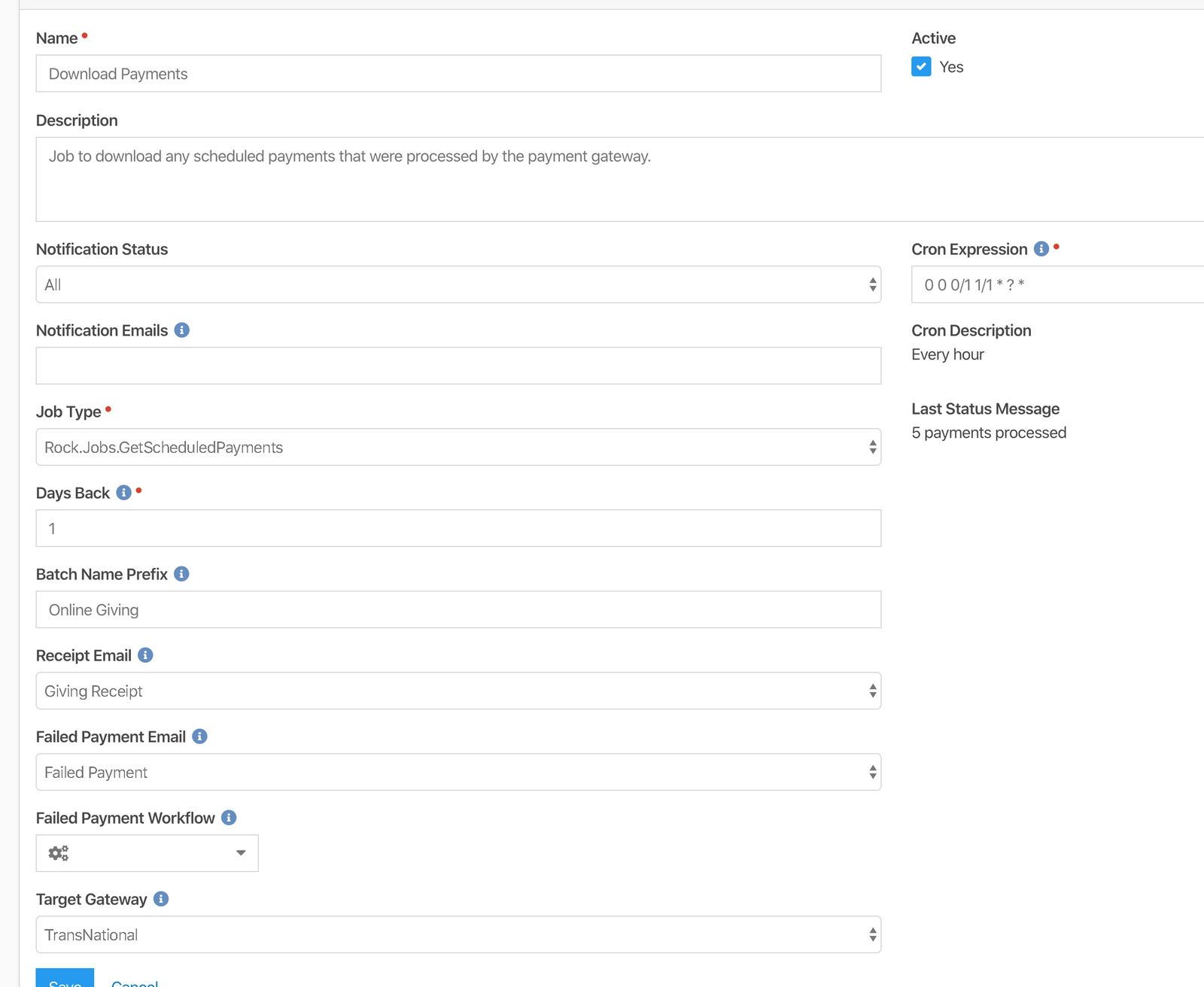Click the 'Notification Status' field label
This screenshot has width=1204, height=987.
tap(102, 249)
